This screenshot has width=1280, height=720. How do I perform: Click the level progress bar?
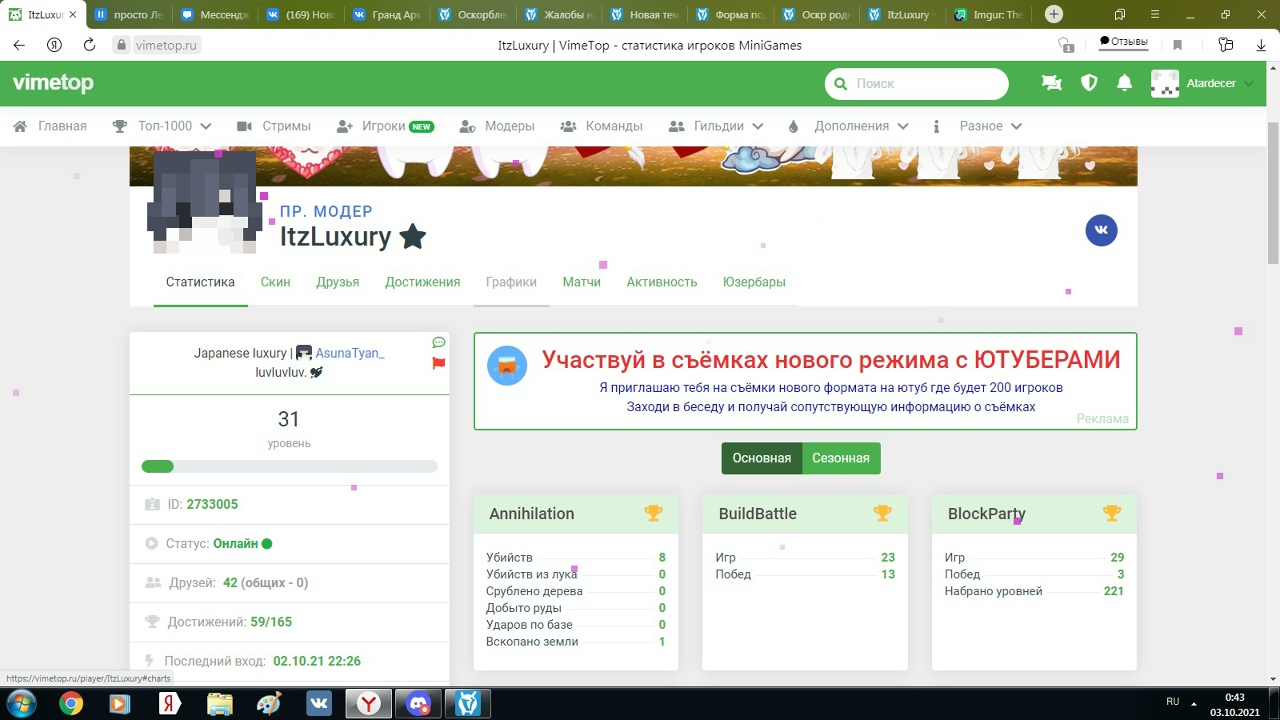point(289,466)
